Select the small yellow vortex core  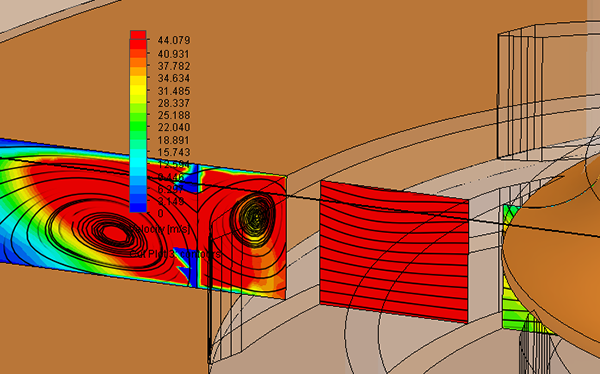pyautogui.click(x=254, y=216)
